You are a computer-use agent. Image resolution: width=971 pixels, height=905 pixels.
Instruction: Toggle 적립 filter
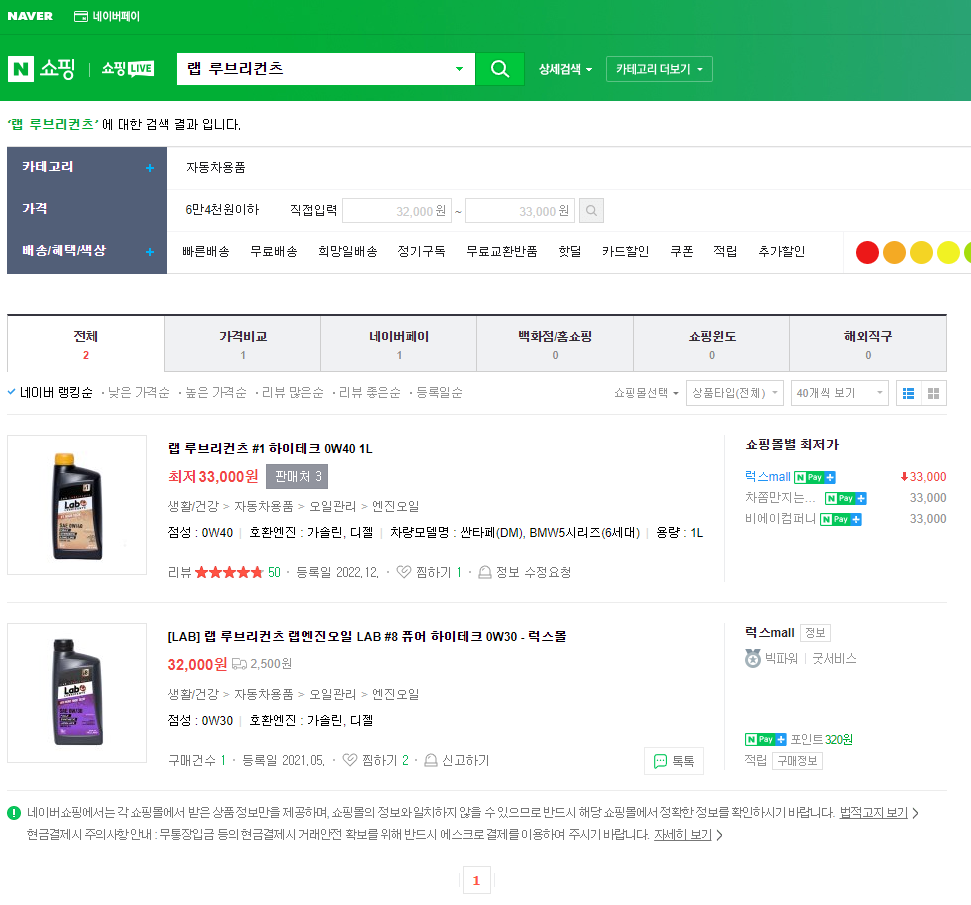point(725,251)
